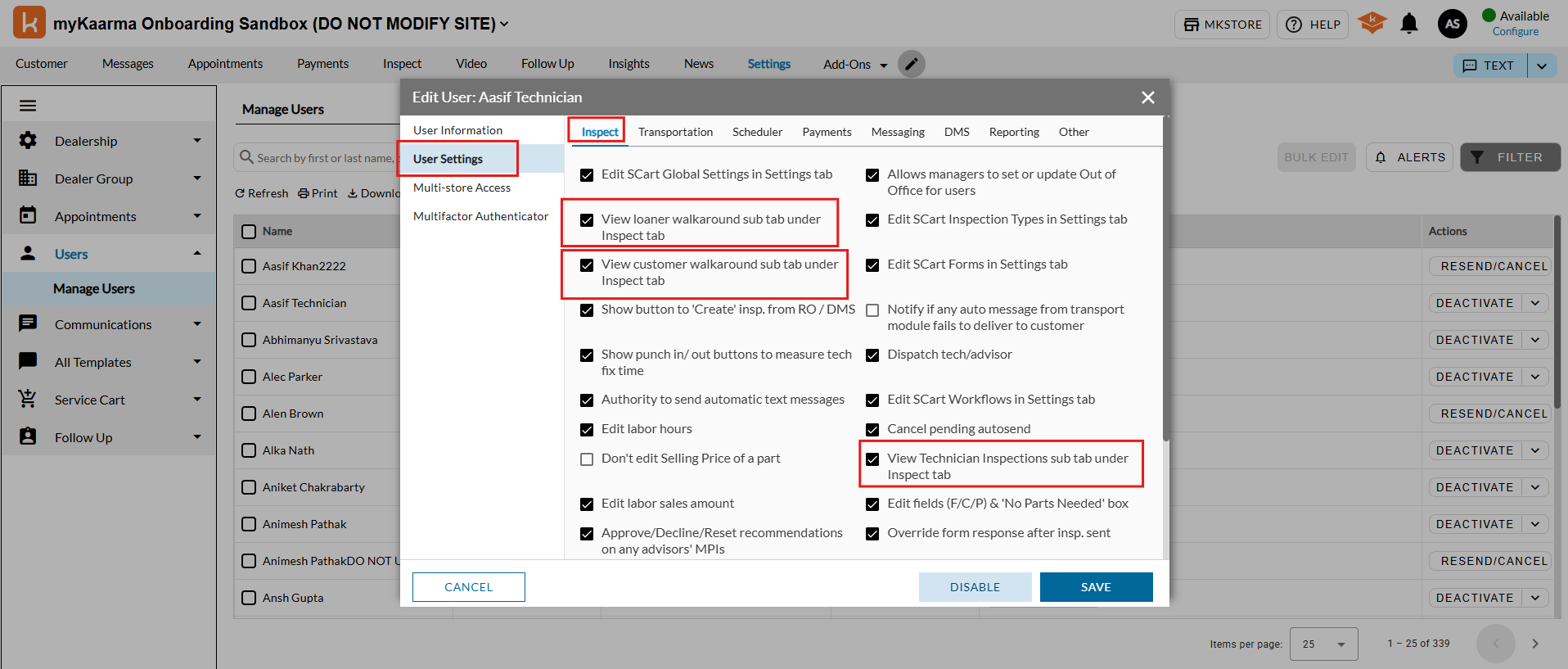Open the HELP button
The height and width of the screenshot is (669, 1568).
[x=1313, y=25]
